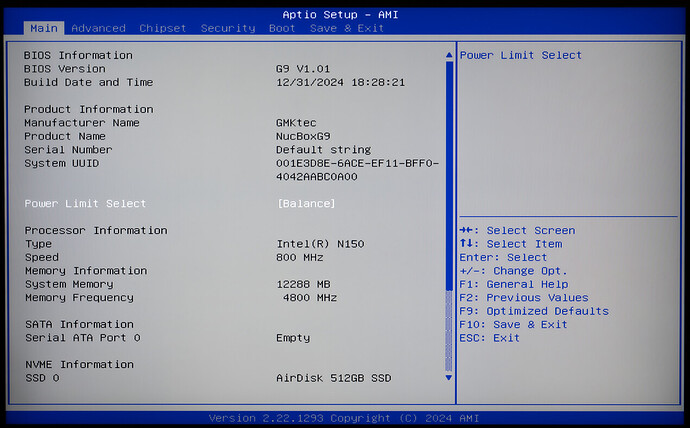The height and width of the screenshot is (428, 690).
Task: Click the Build Date and Time label
Action: coord(88,82)
